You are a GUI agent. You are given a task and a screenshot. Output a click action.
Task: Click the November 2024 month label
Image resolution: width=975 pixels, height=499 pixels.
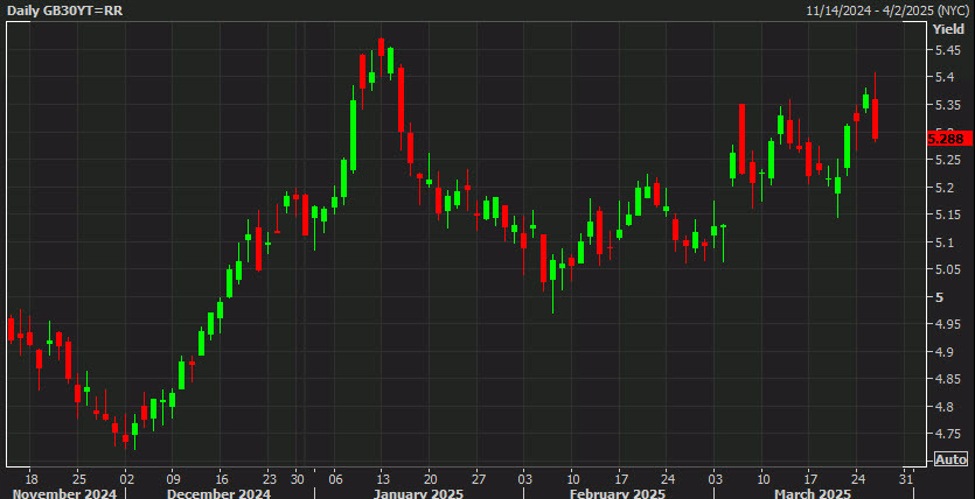coord(64,494)
